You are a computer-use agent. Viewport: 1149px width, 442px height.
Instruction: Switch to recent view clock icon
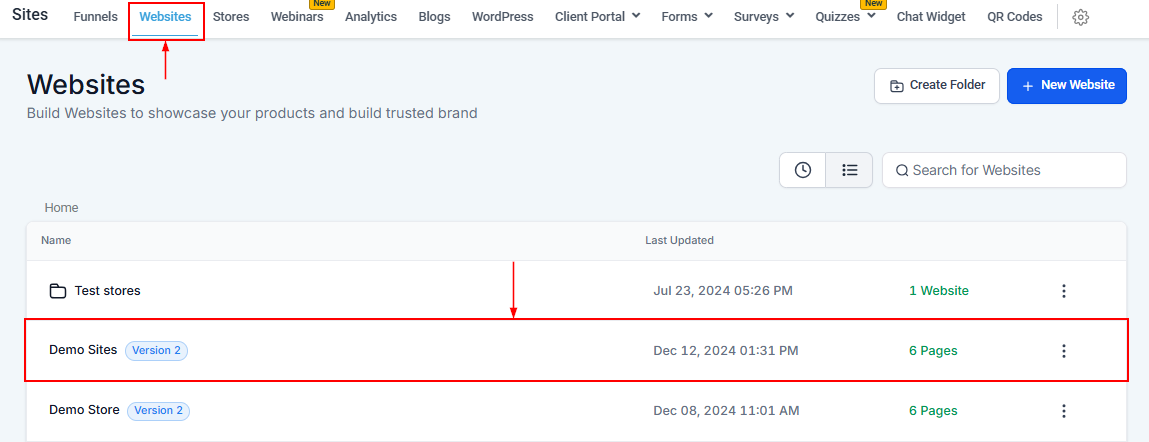click(802, 170)
